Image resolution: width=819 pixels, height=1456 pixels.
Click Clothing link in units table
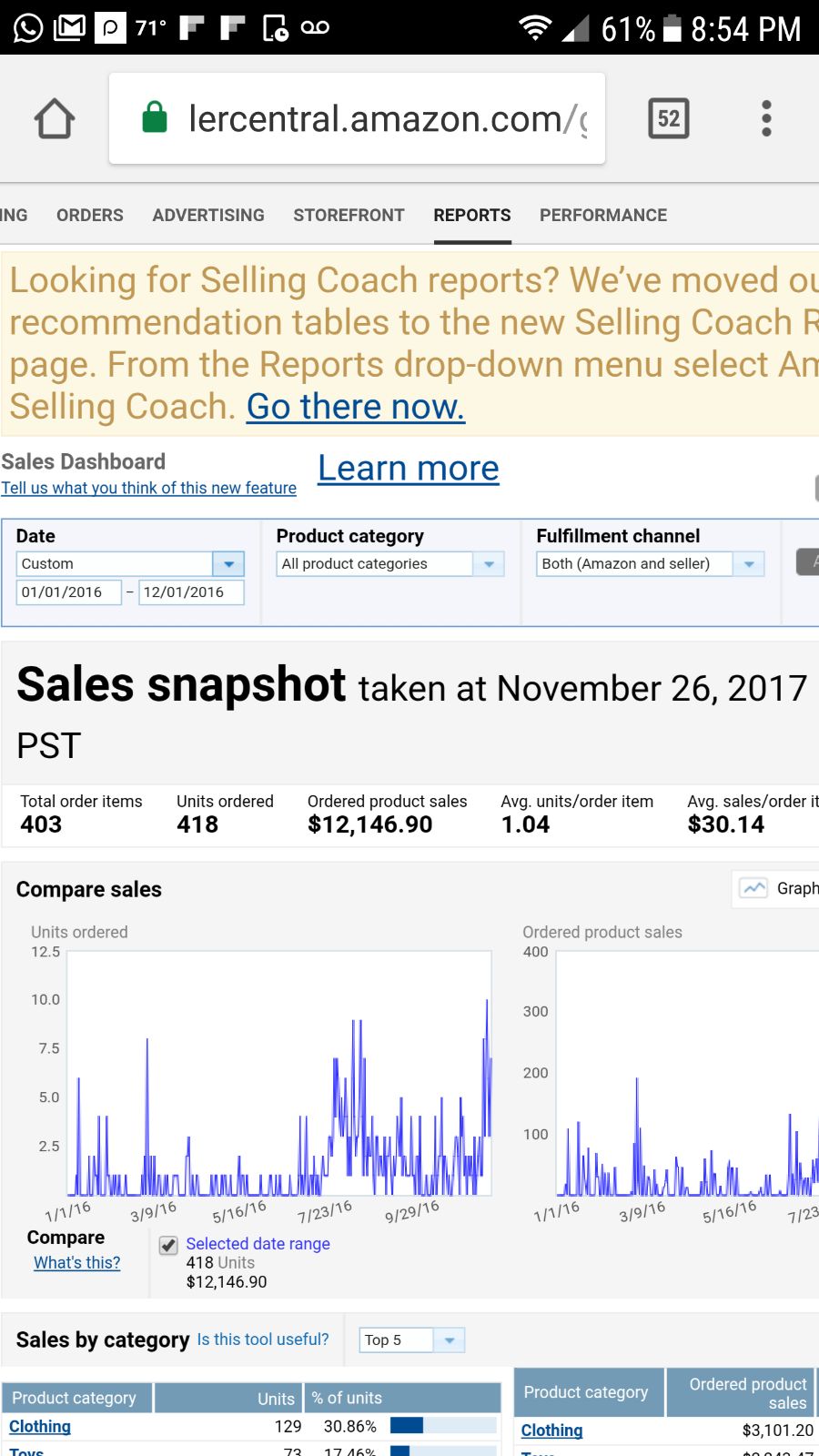(x=40, y=1426)
